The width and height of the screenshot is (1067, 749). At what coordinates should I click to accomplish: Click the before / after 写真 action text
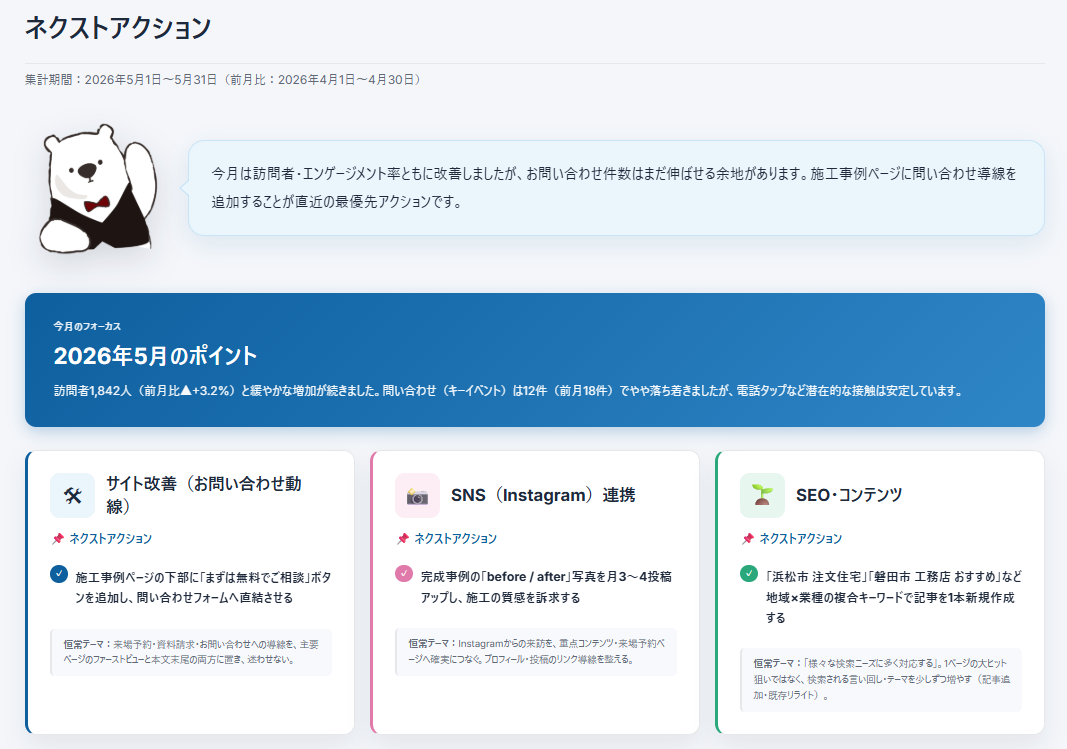coord(546,587)
